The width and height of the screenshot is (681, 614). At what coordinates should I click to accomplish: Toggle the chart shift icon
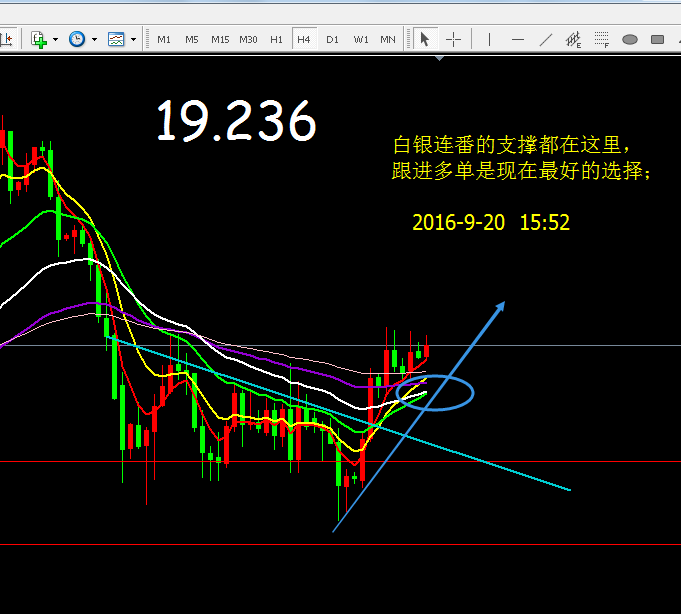point(6,40)
